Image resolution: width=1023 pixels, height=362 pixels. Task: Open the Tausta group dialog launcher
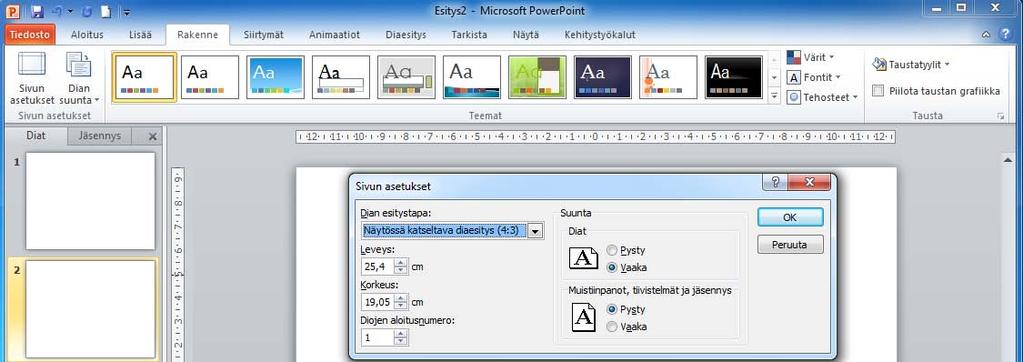1000,116
